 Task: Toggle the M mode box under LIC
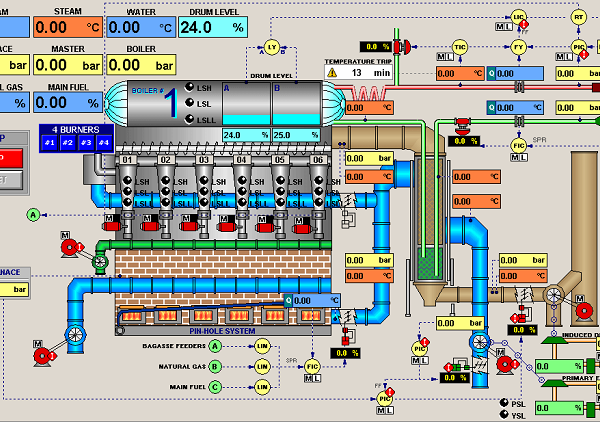tap(500, 27)
